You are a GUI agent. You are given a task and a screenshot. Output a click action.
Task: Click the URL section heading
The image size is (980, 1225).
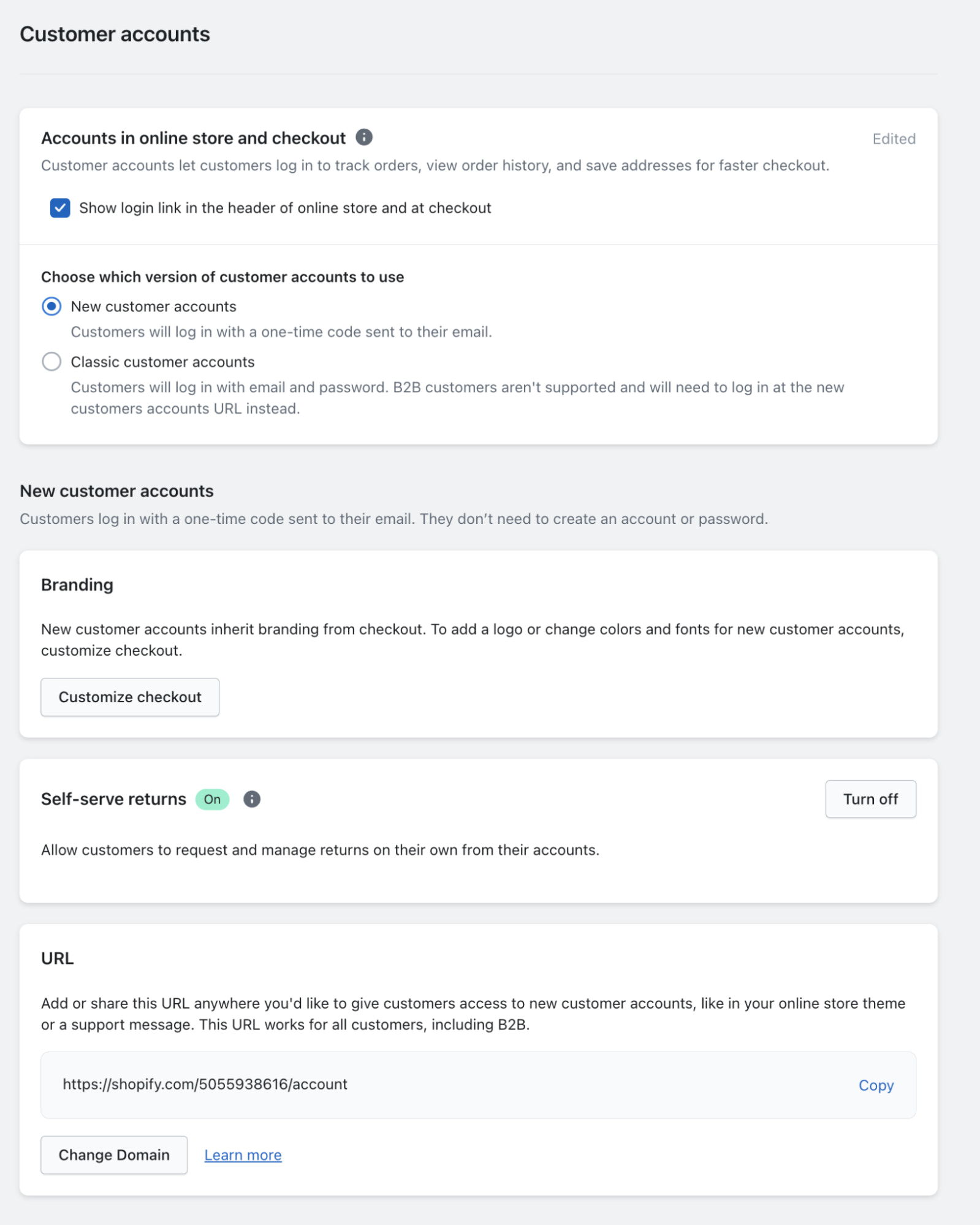coord(58,958)
